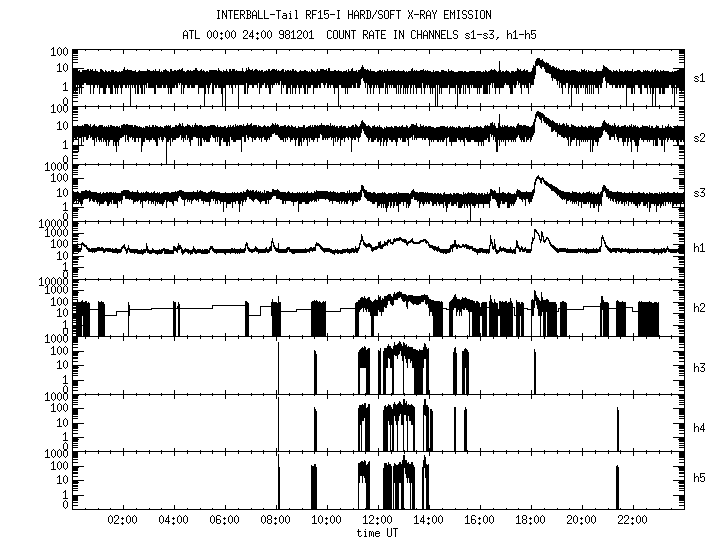Click the 02:00 time axis tick label
The image size is (720, 550).
[x=122, y=521]
